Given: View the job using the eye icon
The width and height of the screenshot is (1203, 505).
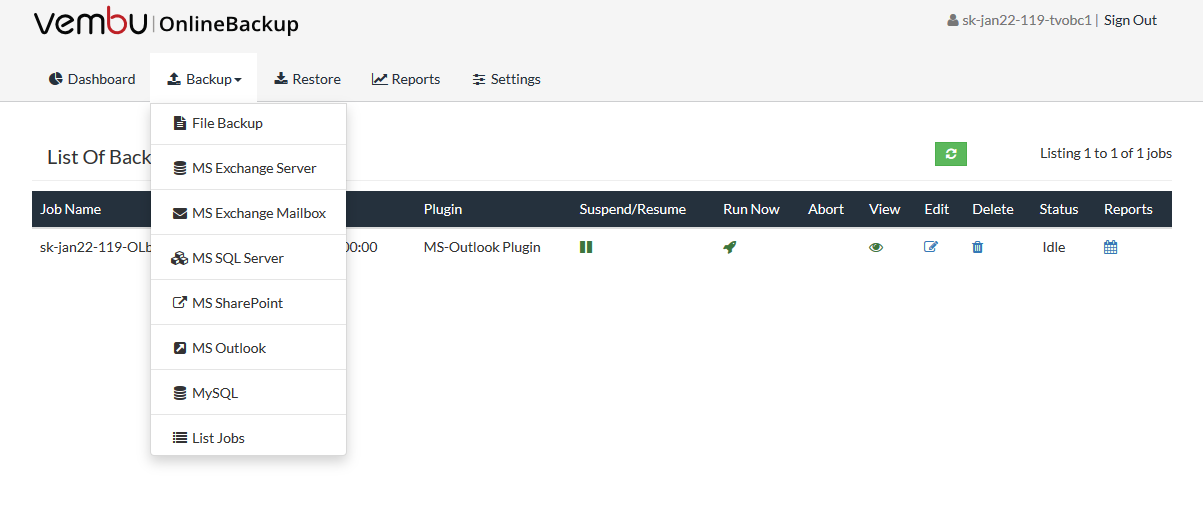Looking at the screenshot, I should pos(876,247).
